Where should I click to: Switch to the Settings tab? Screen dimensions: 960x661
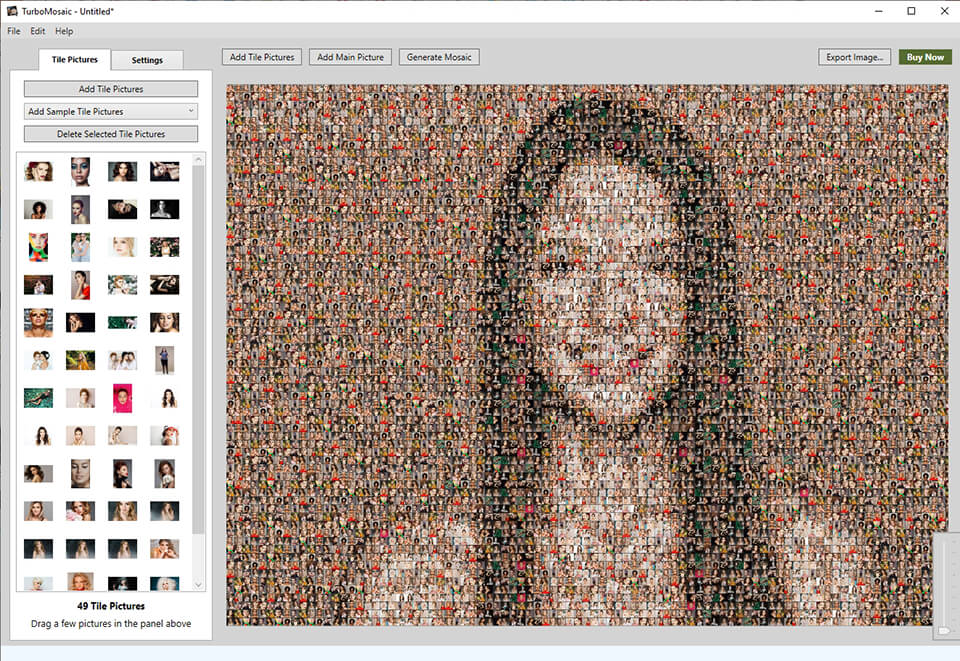[147, 60]
